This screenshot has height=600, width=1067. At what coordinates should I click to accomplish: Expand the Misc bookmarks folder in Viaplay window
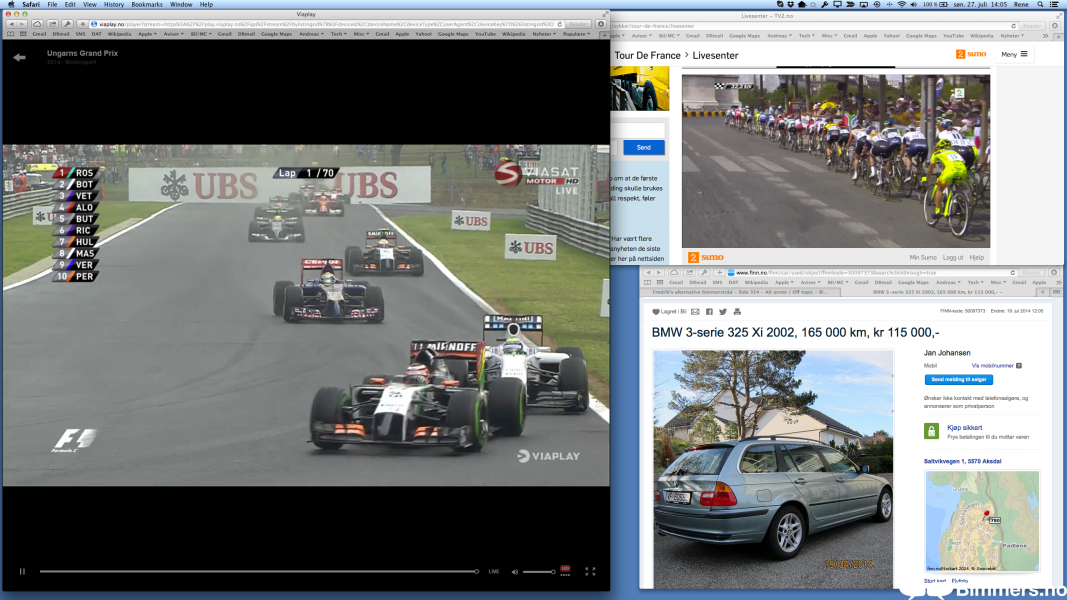361,33
